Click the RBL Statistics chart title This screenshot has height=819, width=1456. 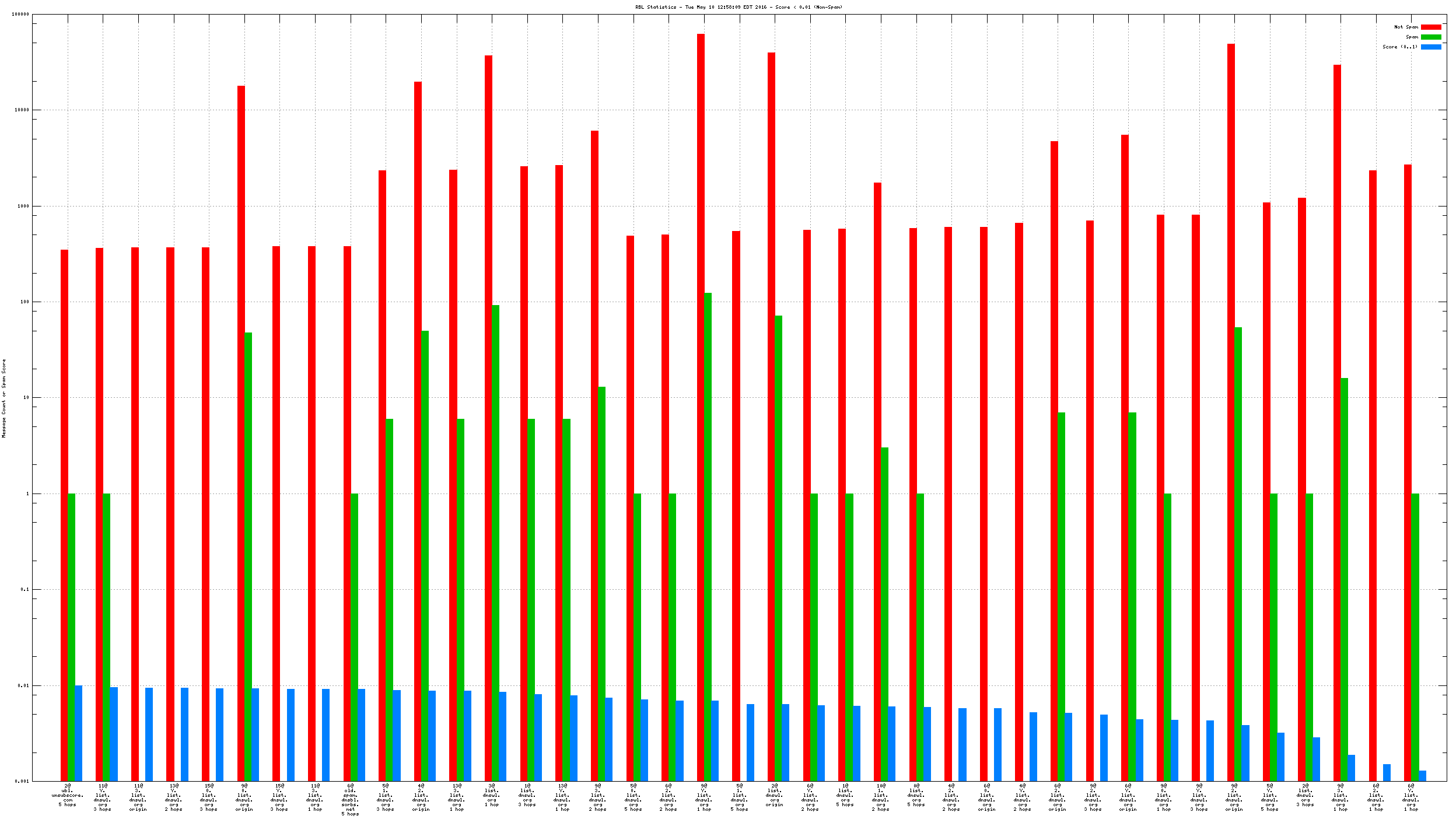738,7
